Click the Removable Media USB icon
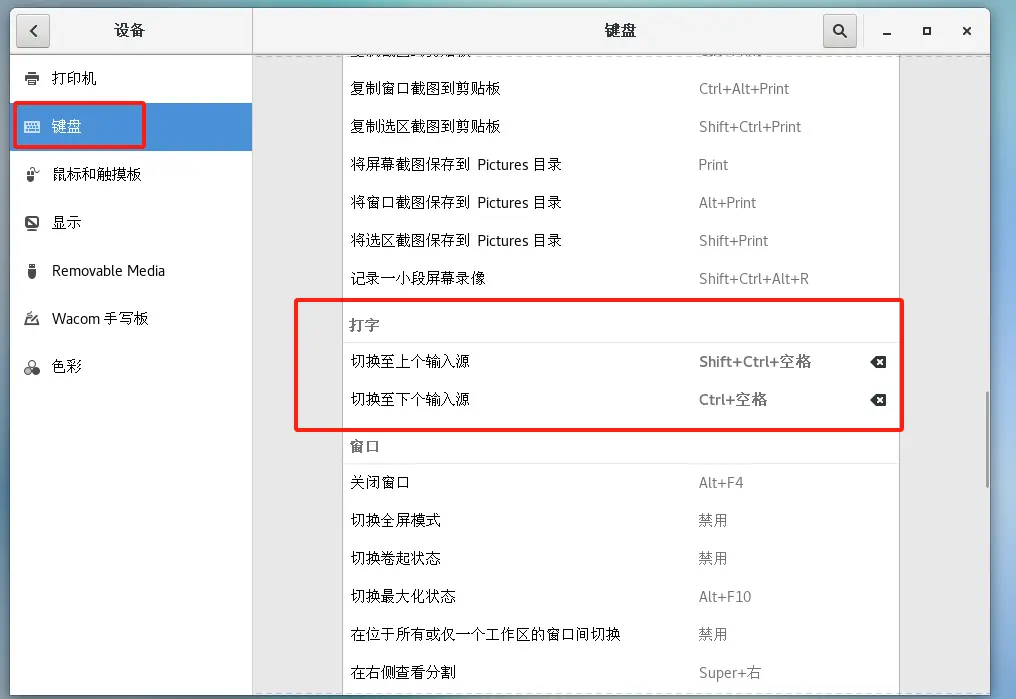This screenshot has width=1016, height=699. pyautogui.click(x=32, y=271)
